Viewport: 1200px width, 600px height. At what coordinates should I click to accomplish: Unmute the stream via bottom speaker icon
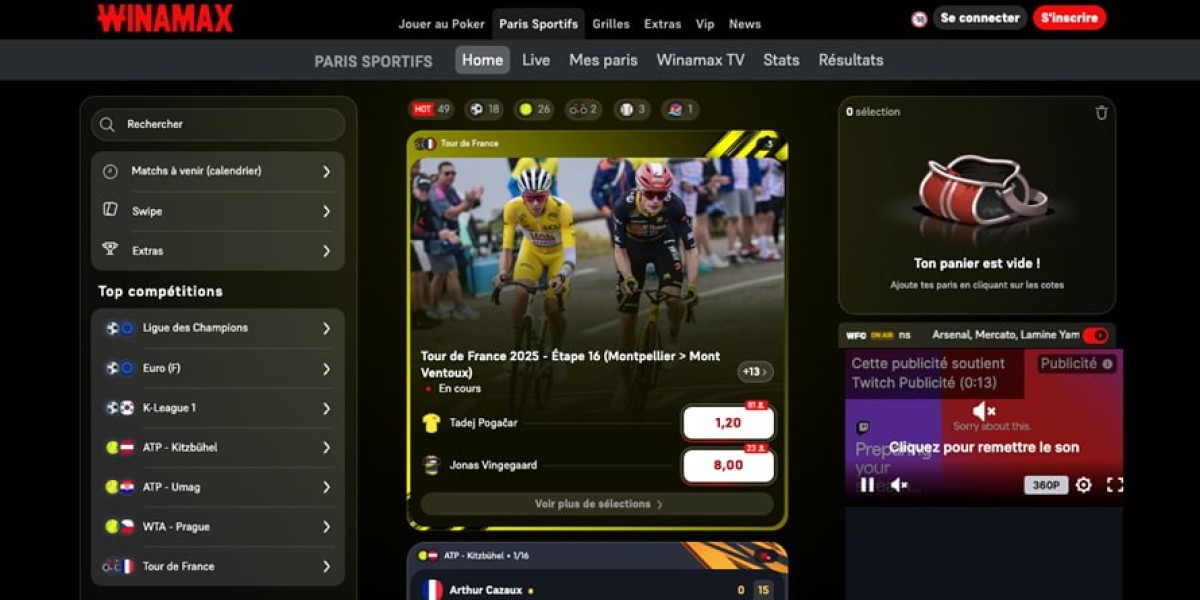(899, 485)
